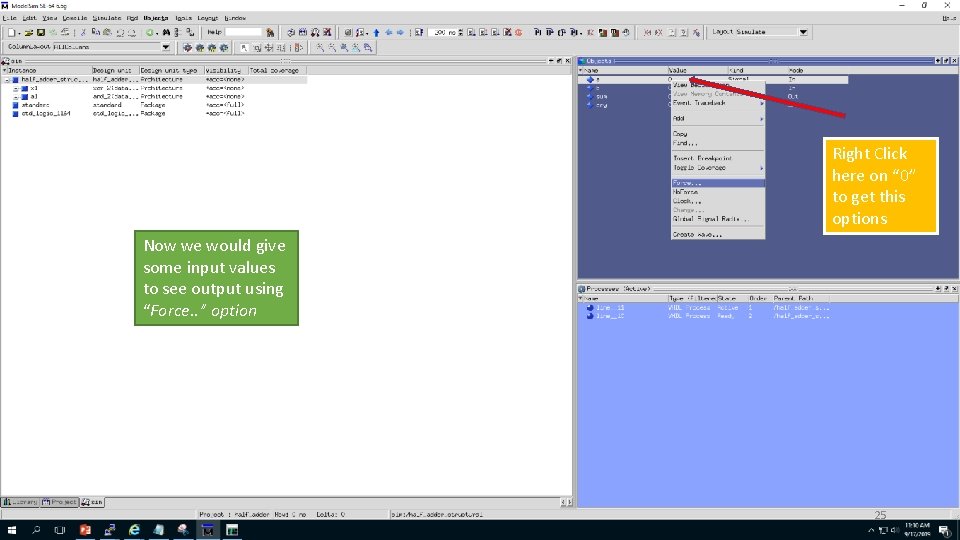Select the standard package row
The width and height of the screenshot is (960, 540).
click(x=36, y=105)
